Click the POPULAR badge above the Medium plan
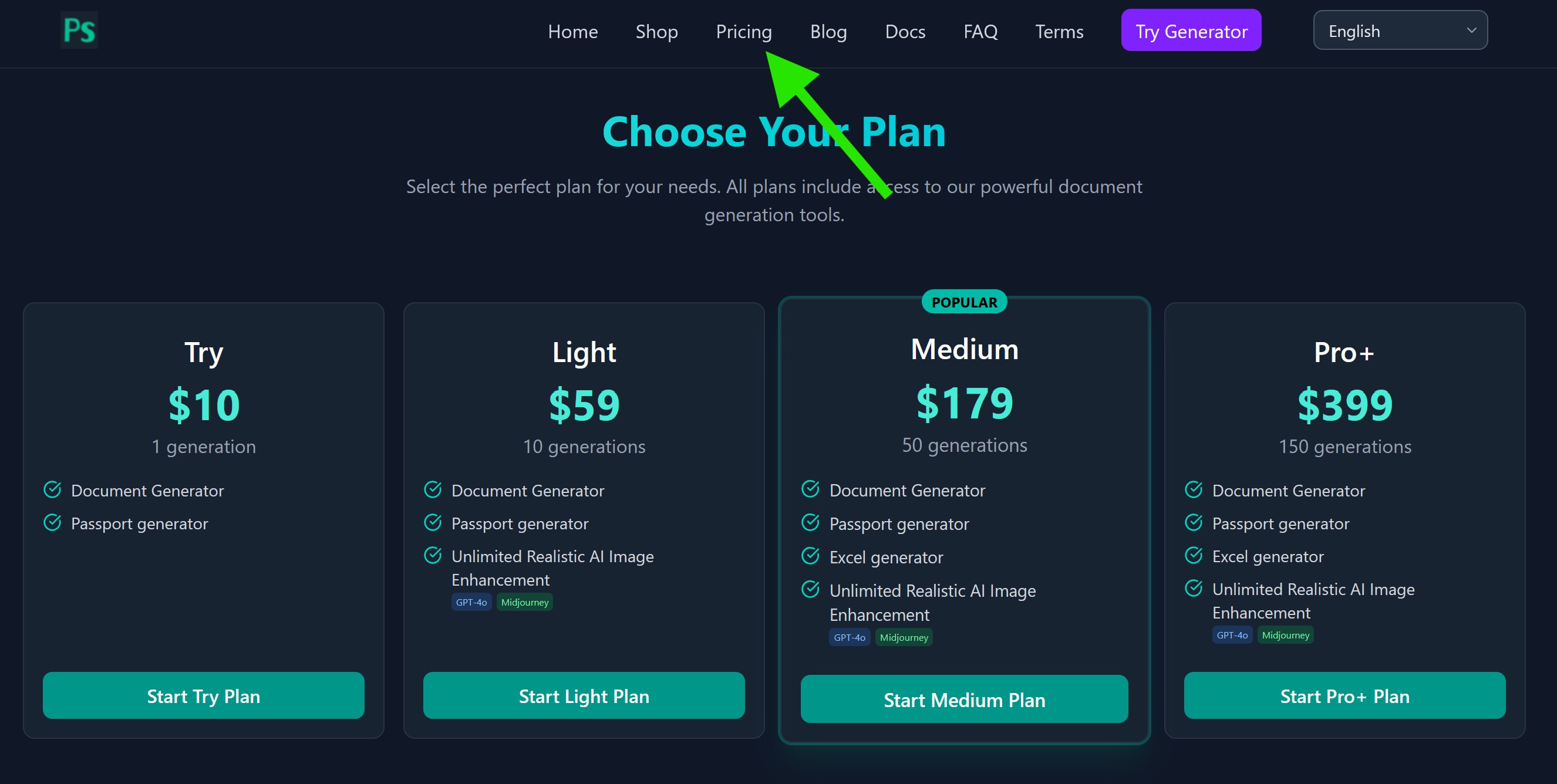The height and width of the screenshot is (784, 1557). (x=964, y=302)
